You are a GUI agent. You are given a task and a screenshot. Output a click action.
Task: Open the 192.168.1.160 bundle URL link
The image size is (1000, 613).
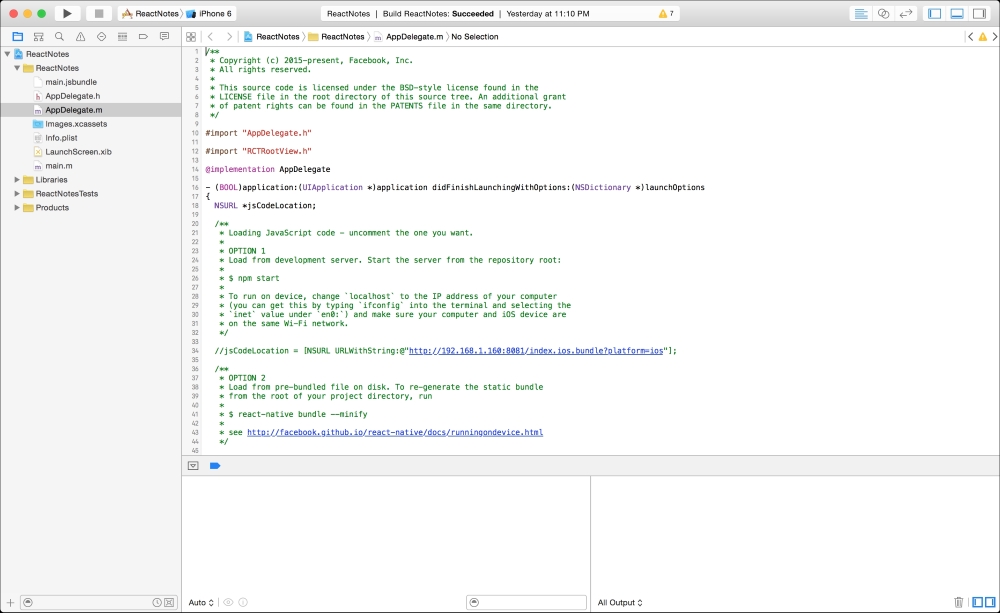pos(536,351)
